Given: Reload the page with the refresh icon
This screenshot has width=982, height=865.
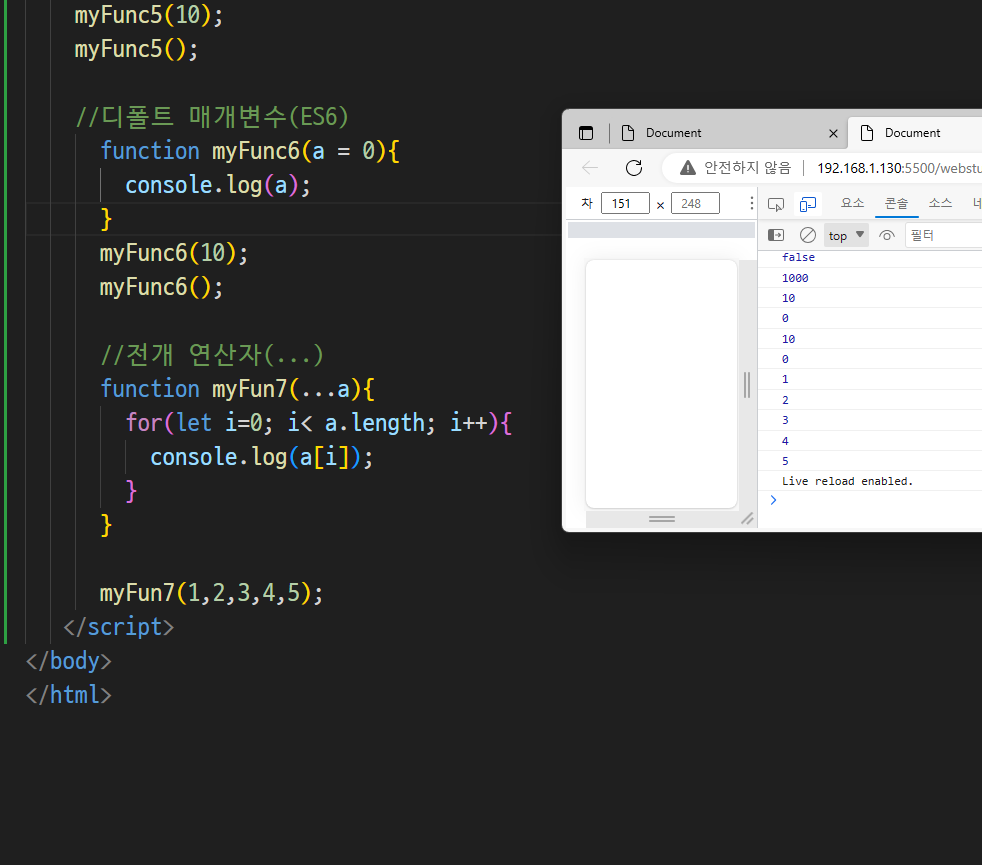Looking at the screenshot, I should [x=634, y=168].
